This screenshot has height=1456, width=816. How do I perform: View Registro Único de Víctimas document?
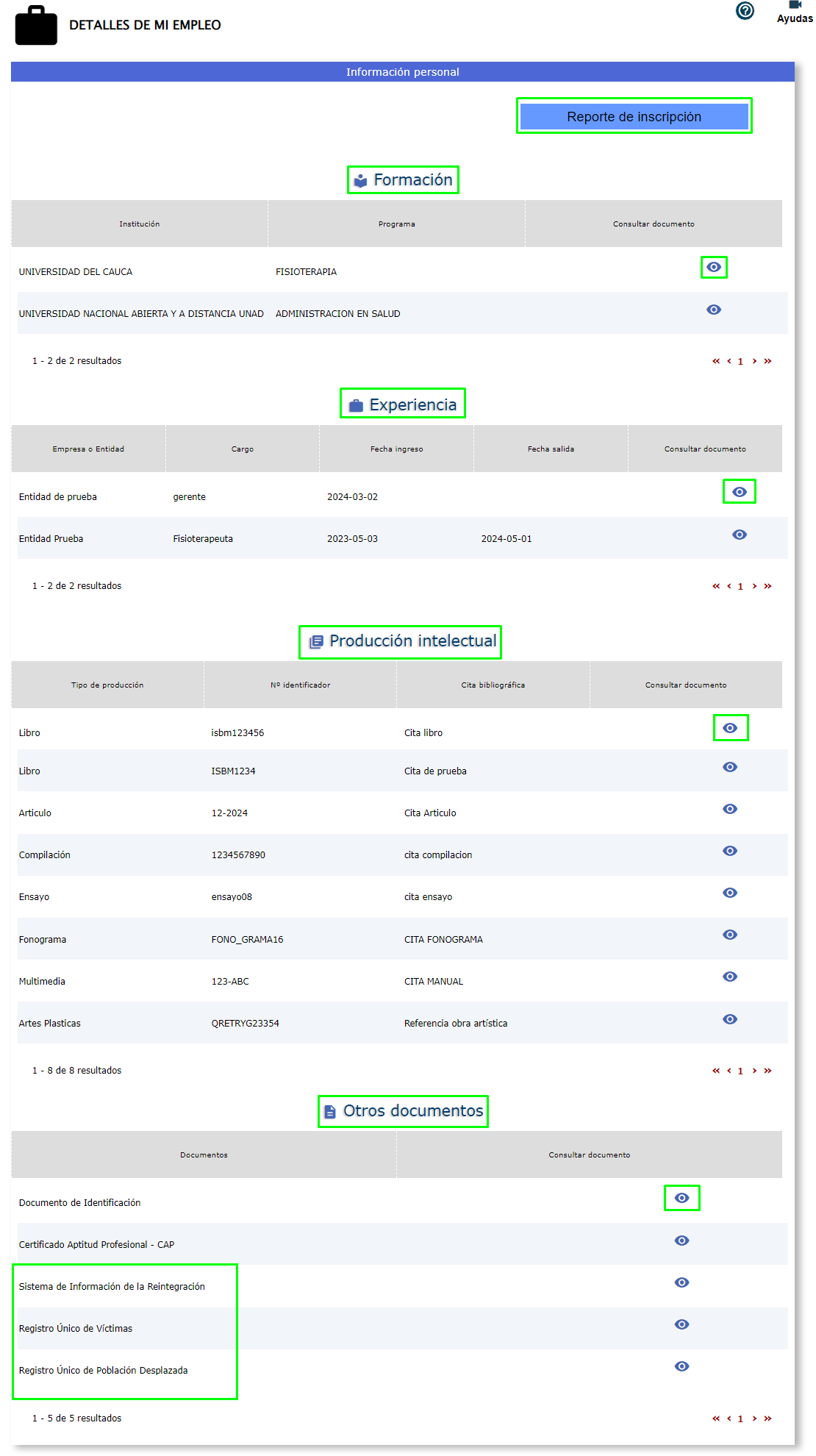pos(681,1324)
